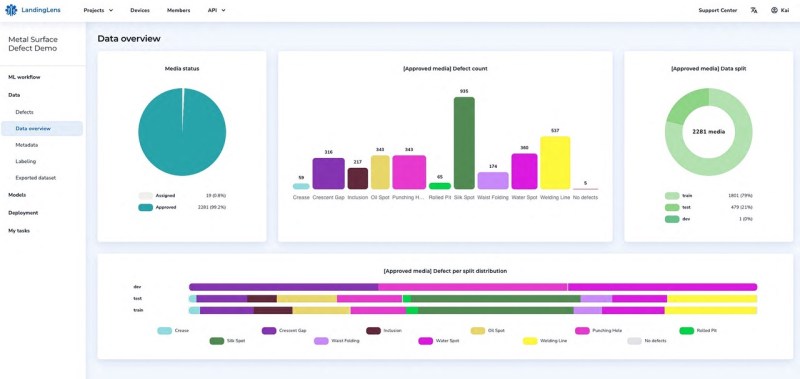Toggle the Silk Spot legend swatch
The width and height of the screenshot is (800, 379).
point(217,341)
